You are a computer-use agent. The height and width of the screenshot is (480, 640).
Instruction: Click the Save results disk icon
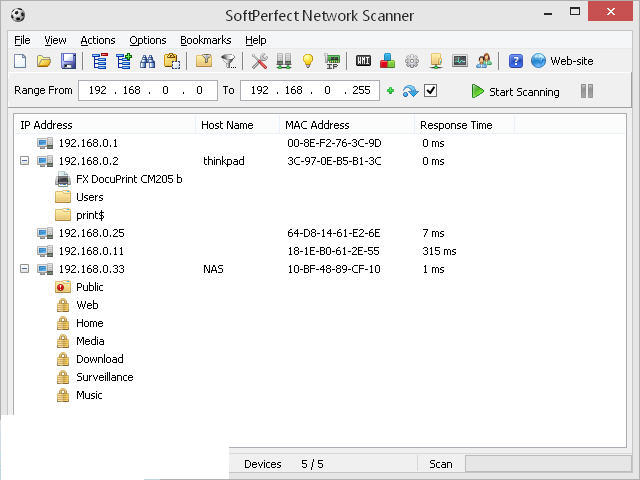[x=68, y=61]
